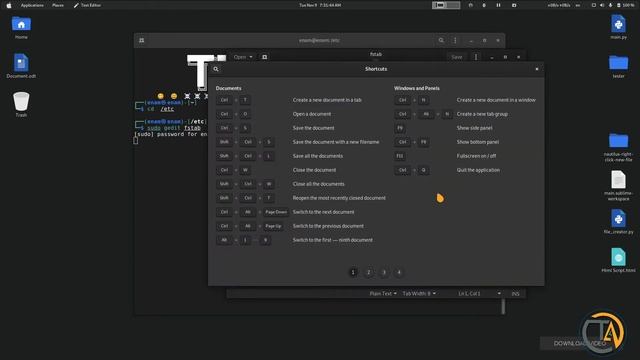Open the Text Editor app menu
Viewport: 640px width, 360px height.
point(87,5)
